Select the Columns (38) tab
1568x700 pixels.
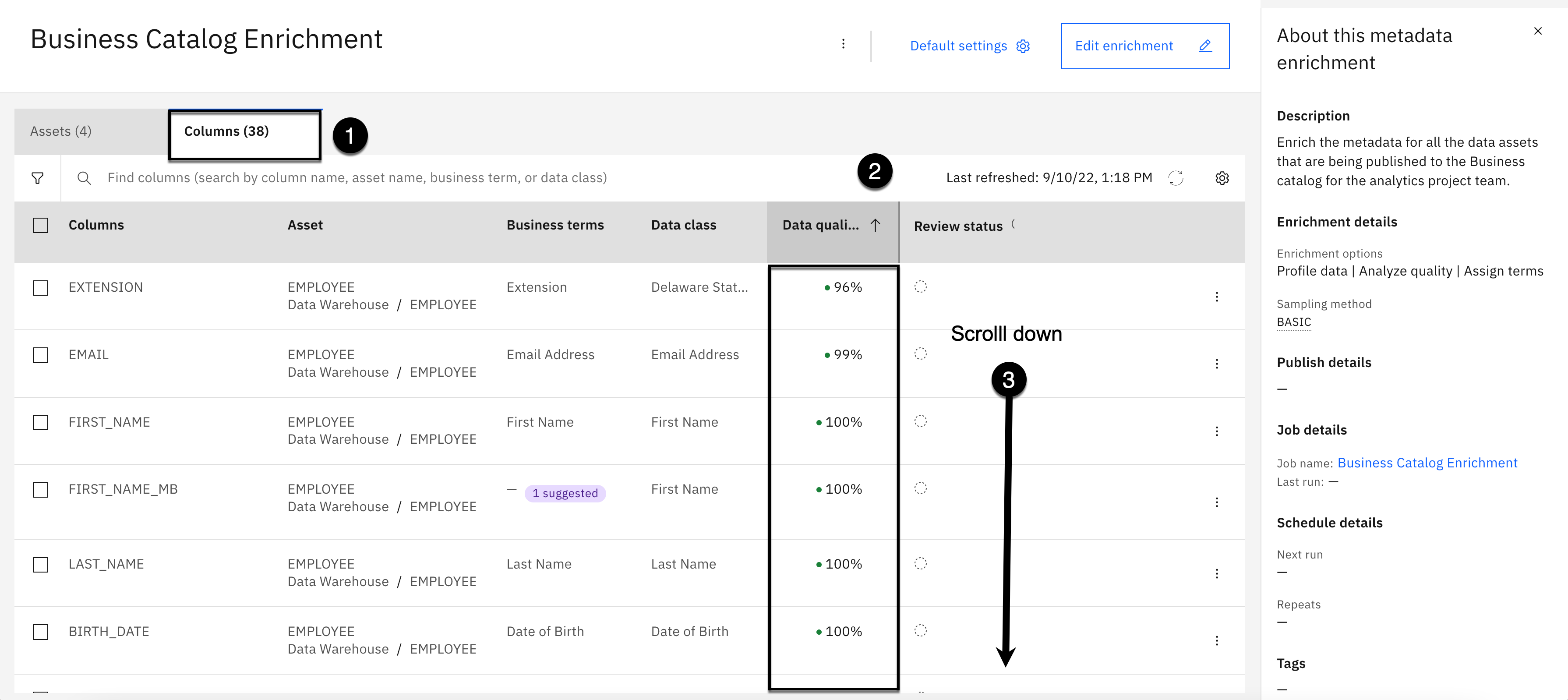click(x=226, y=131)
